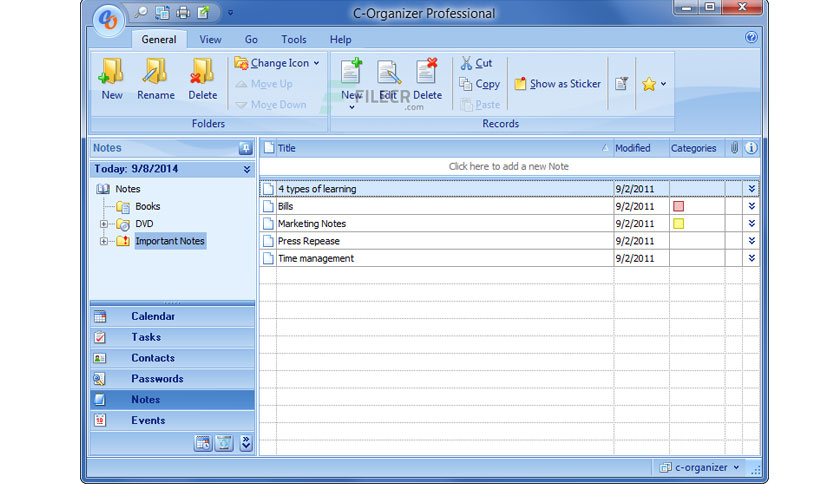Open the New record dropdown arrow
Image resolution: width=836 pixels, height=484 pixels.
(352, 108)
